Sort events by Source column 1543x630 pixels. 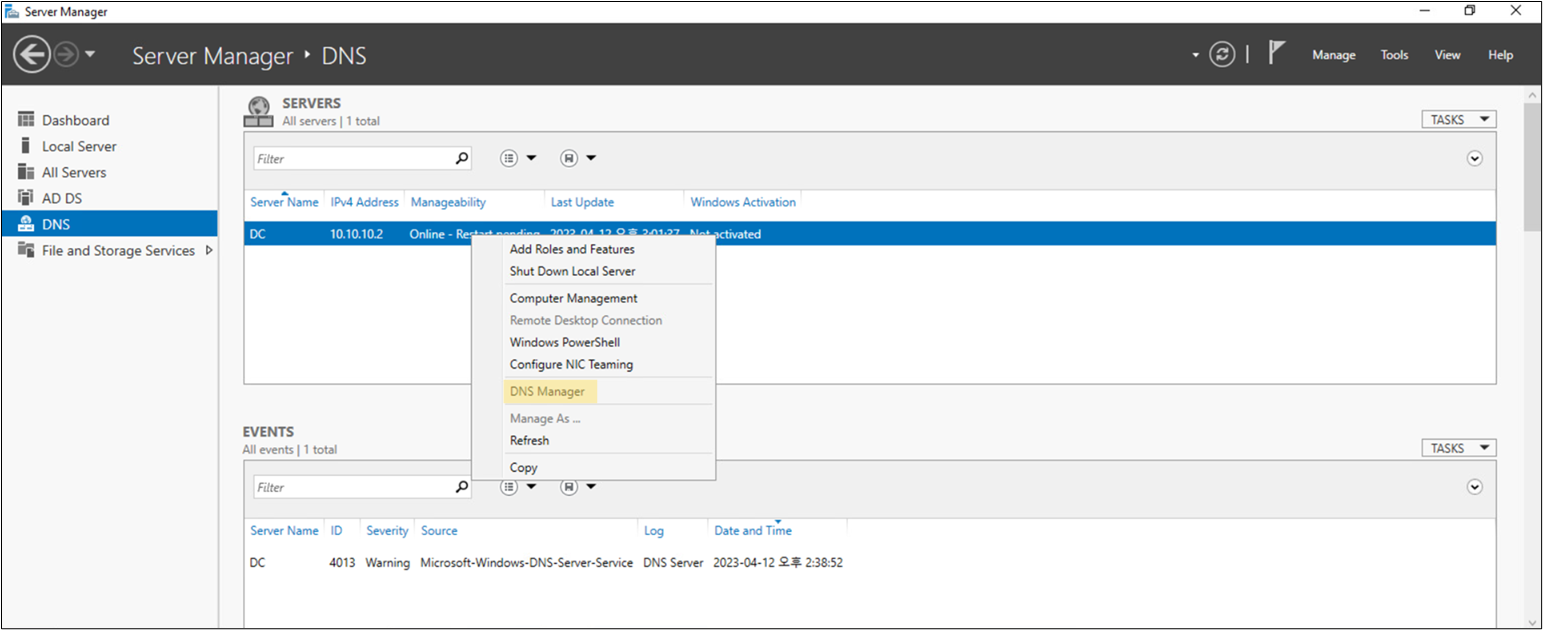coord(439,531)
